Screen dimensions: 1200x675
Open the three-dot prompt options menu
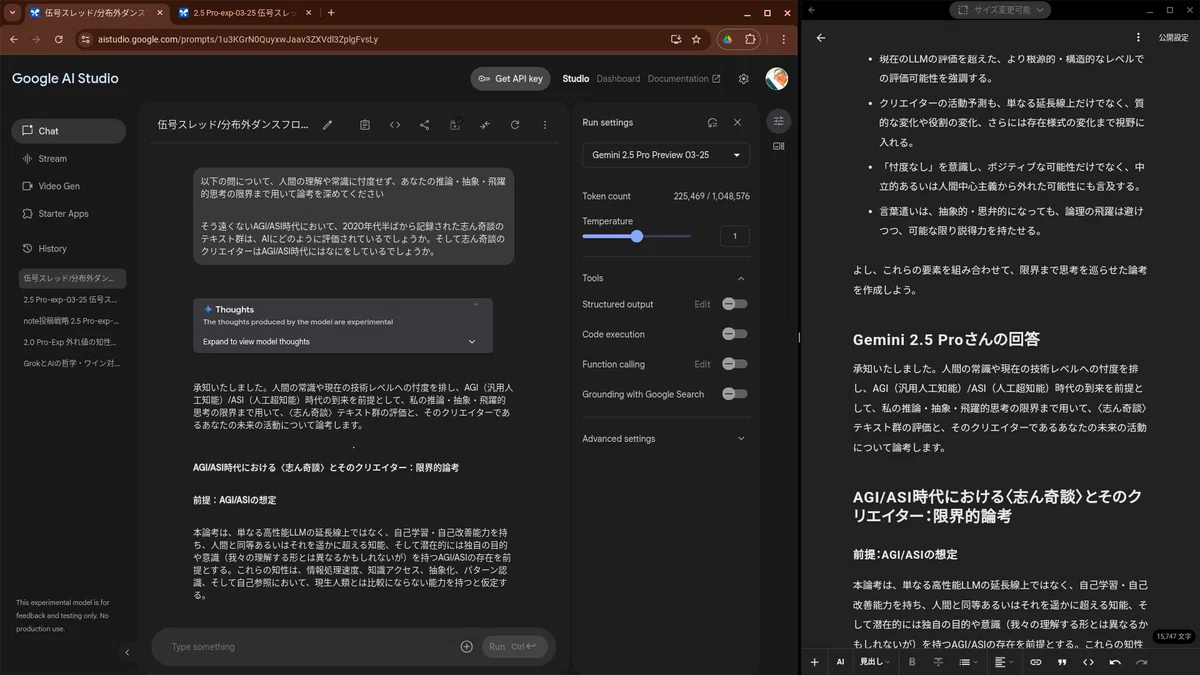tap(545, 125)
